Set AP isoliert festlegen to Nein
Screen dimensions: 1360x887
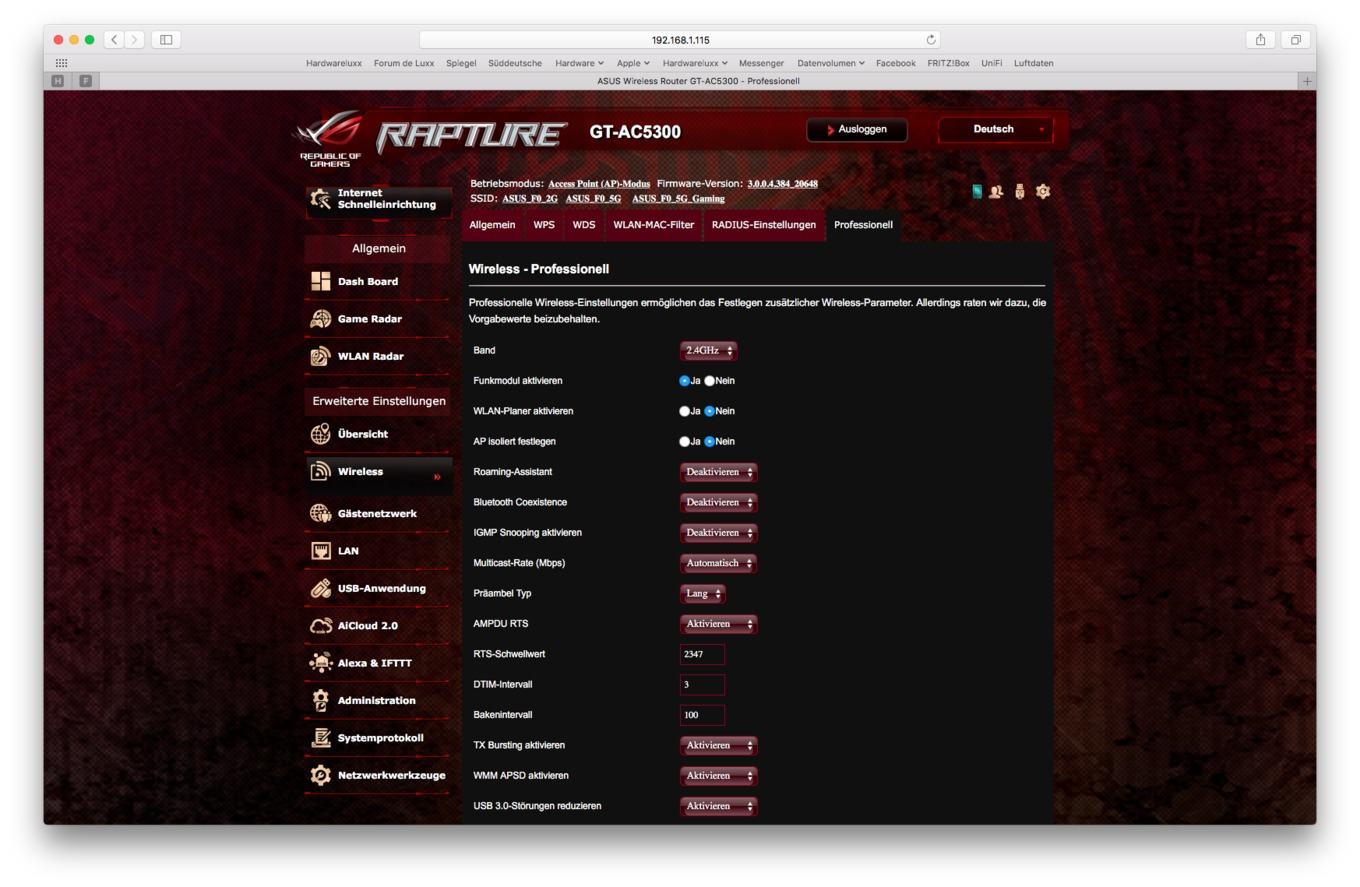tap(710, 441)
